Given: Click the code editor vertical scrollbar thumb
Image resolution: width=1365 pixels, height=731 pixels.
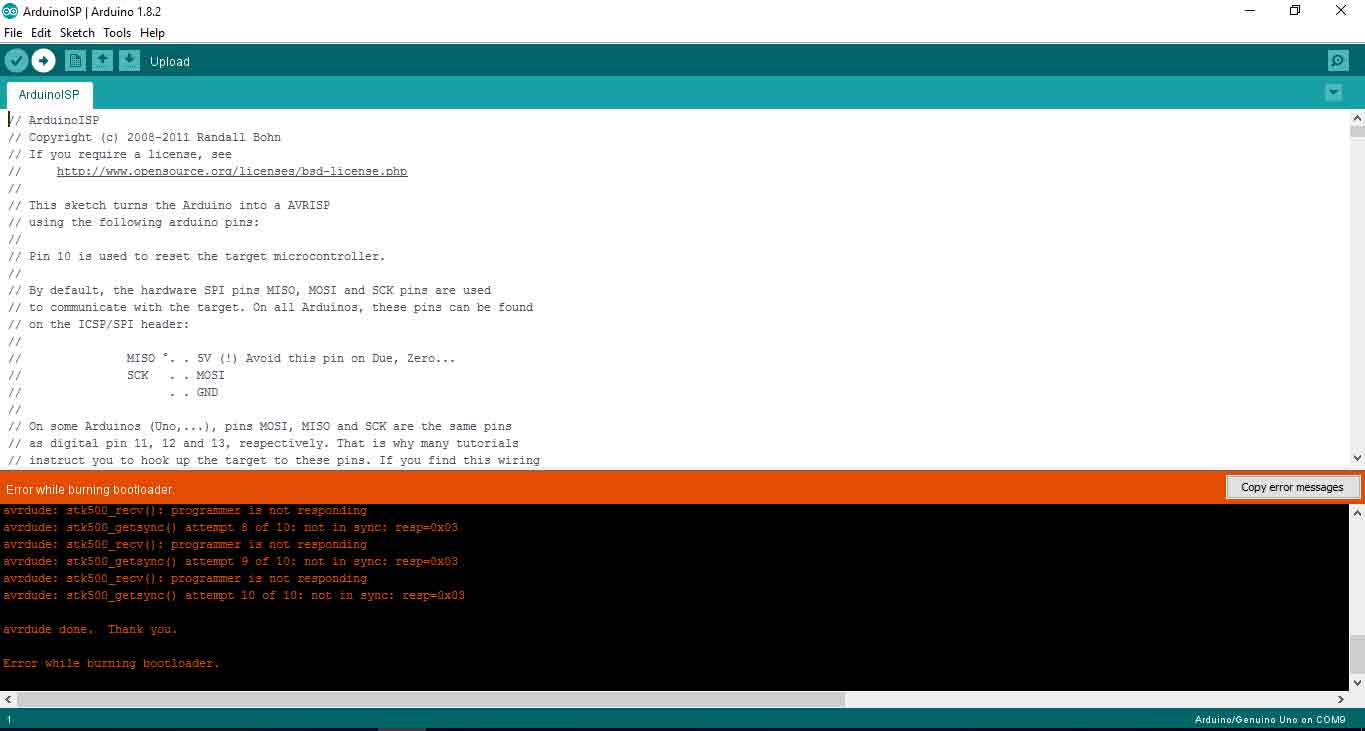Looking at the screenshot, I should (x=1357, y=131).
